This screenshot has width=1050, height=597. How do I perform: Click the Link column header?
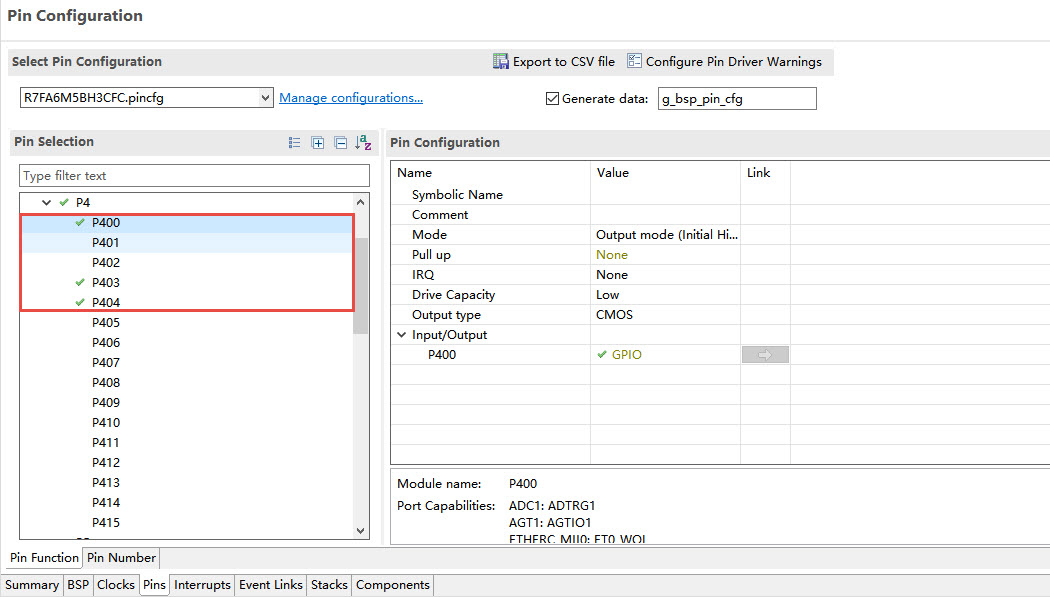(758, 173)
